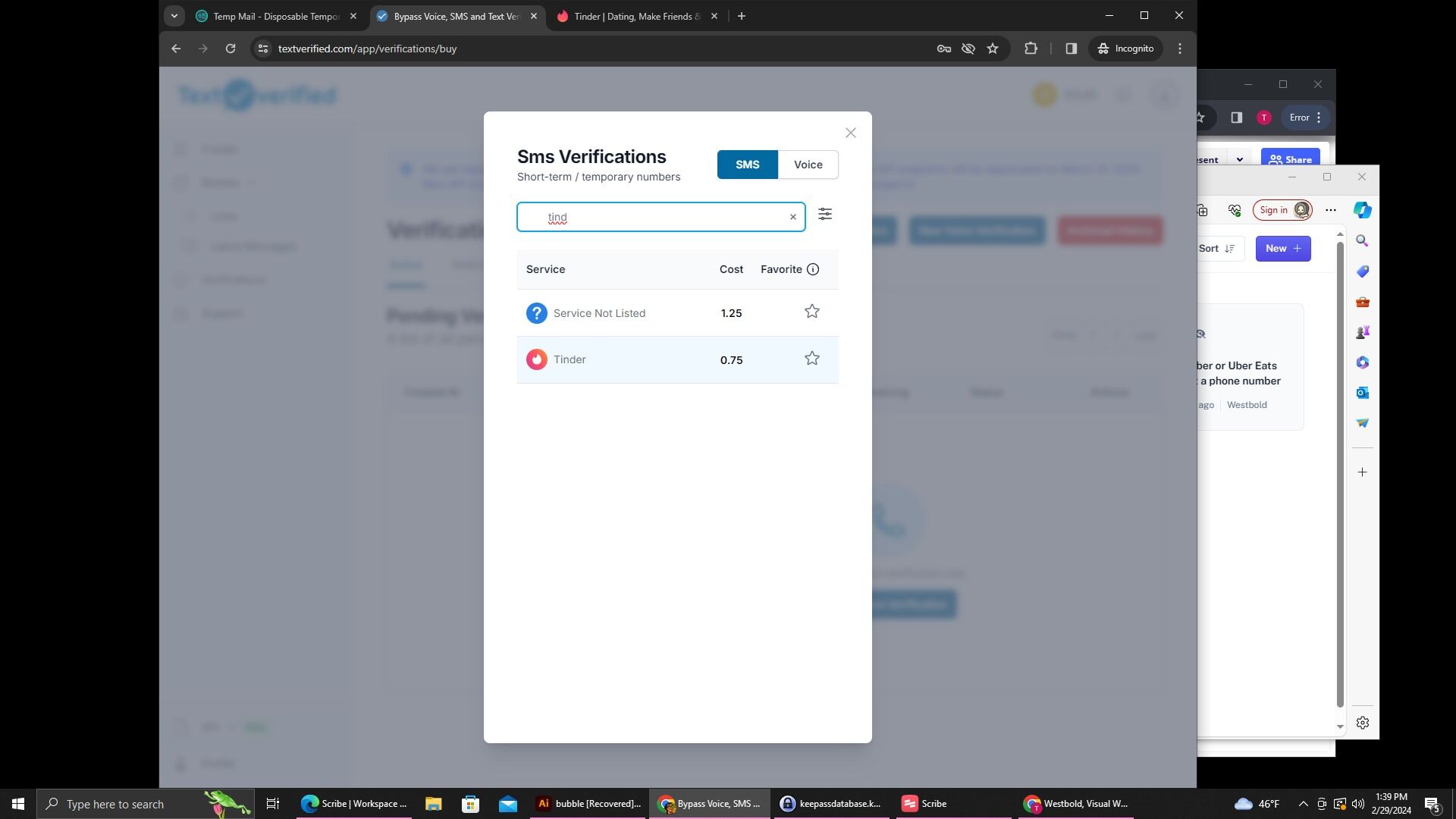The width and height of the screenshot is (1456, 819).
Task: Toggle the Chrome side panel
Action: (1071, 49)
